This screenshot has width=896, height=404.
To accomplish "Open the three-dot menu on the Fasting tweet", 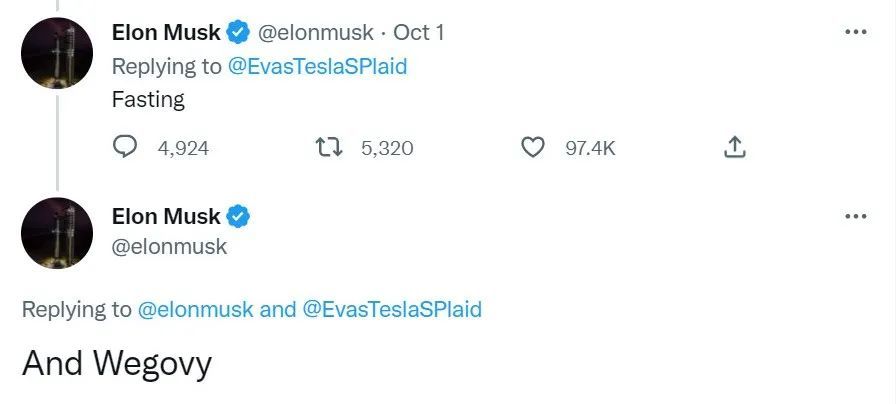I will 856,32.
